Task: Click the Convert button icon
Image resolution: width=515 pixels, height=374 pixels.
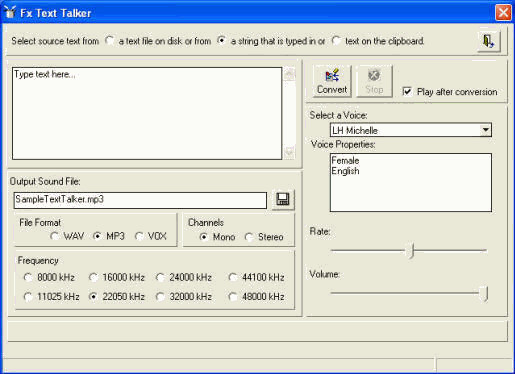Action: [332, 76]
